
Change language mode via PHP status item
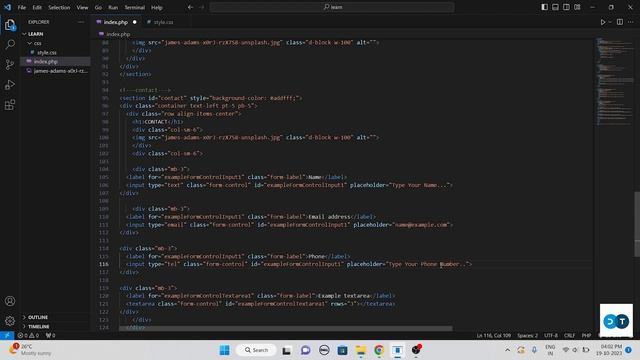(587, 335)
